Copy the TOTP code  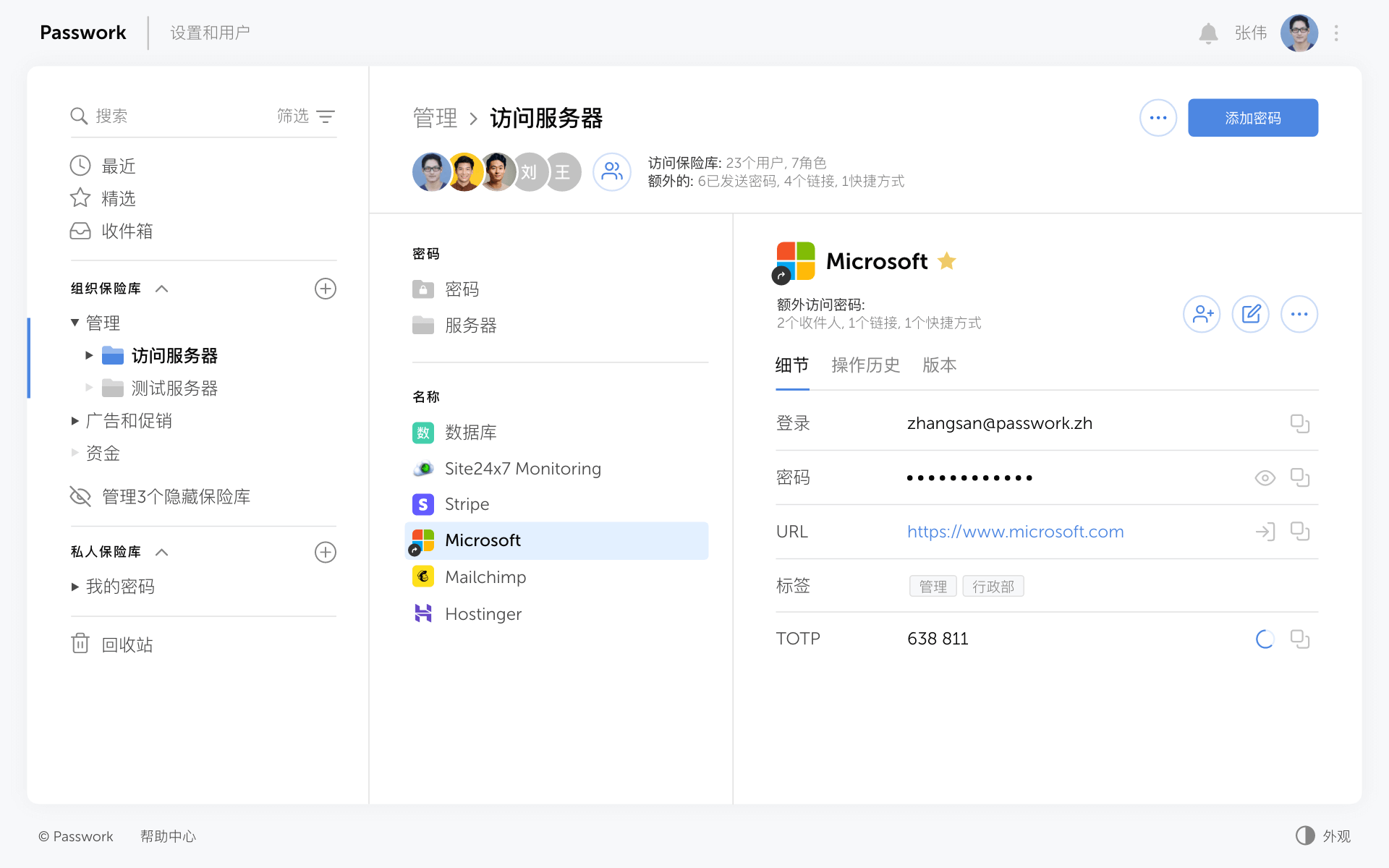coord(1300,639)
